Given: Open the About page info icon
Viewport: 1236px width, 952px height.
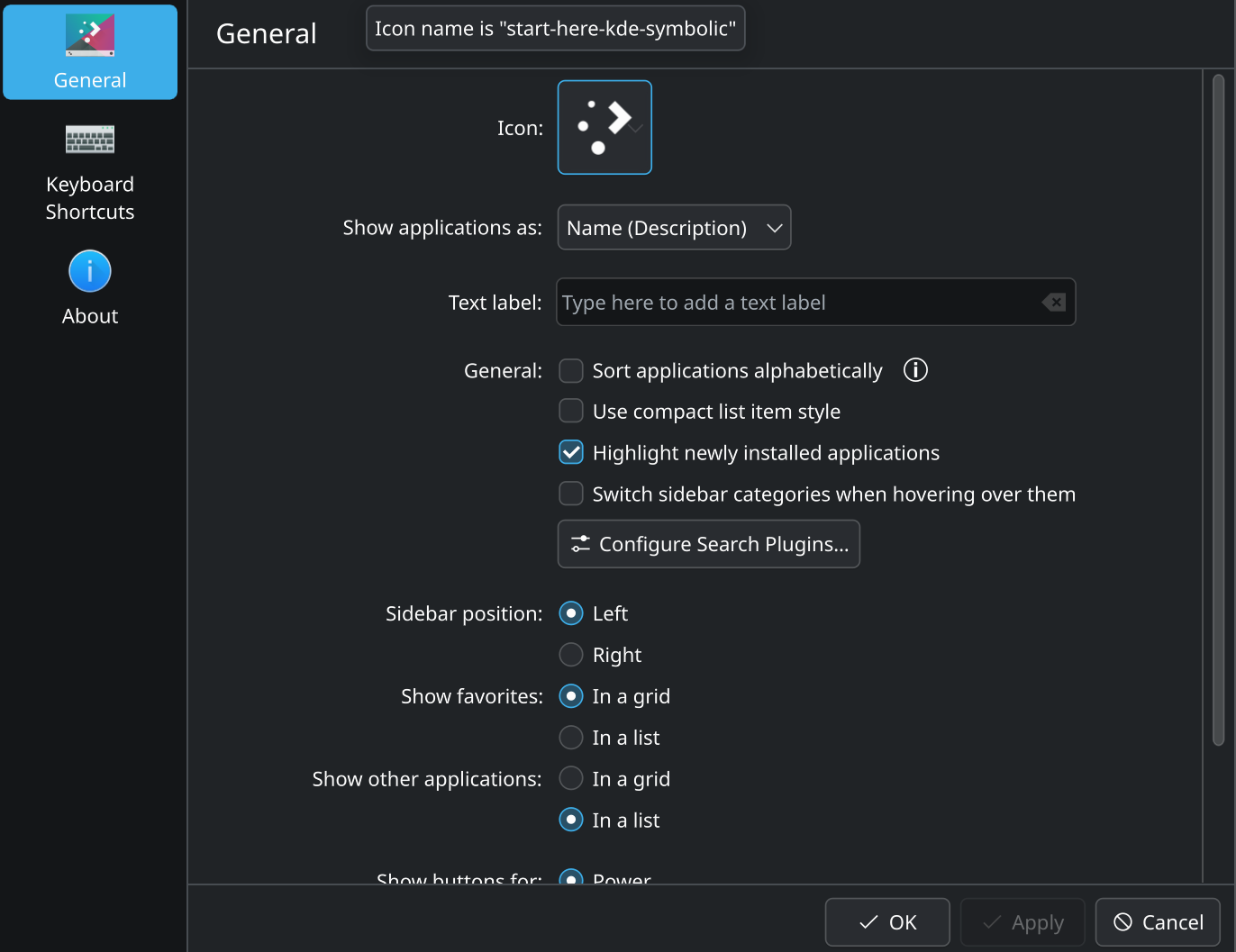Looking at the screenshot, I should click(x=90, y=271).
